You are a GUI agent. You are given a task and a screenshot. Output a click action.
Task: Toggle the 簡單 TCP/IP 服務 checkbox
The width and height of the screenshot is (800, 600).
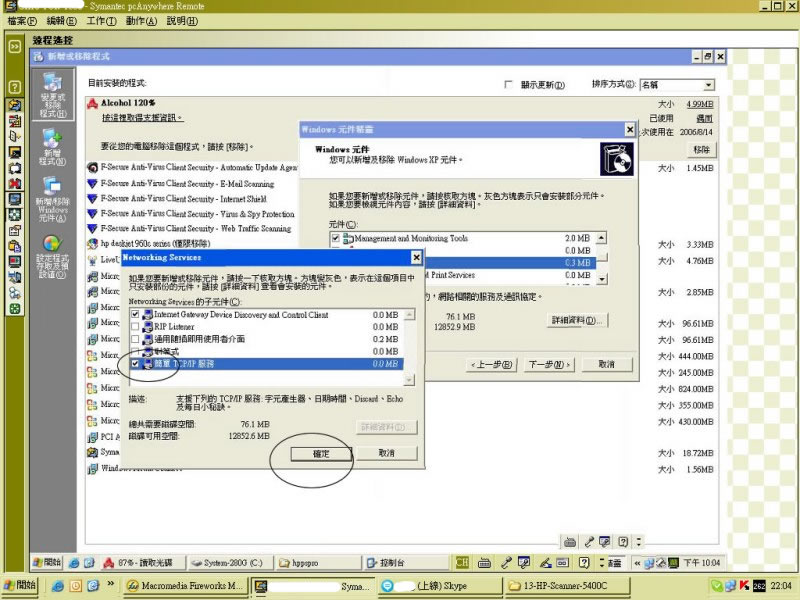[135, 364]
